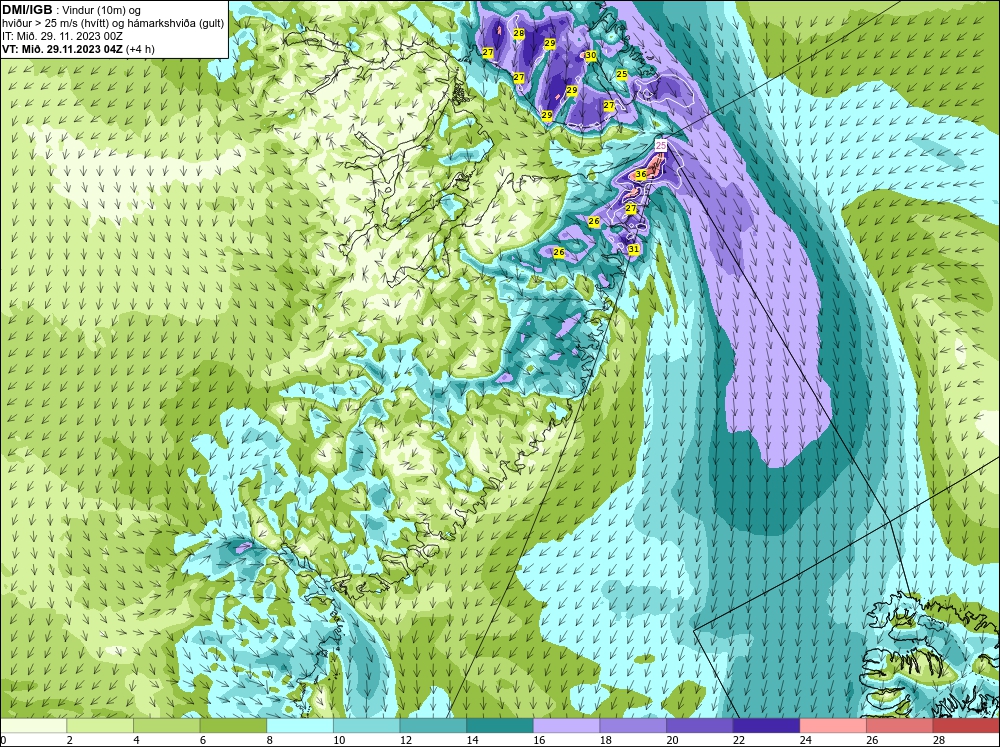The width and height of the screenshot is (1000, 747).
Task: Click the 'IT: Mið. 29. 11. 2023 00Z' line
Action: click(x=62, y=36)
